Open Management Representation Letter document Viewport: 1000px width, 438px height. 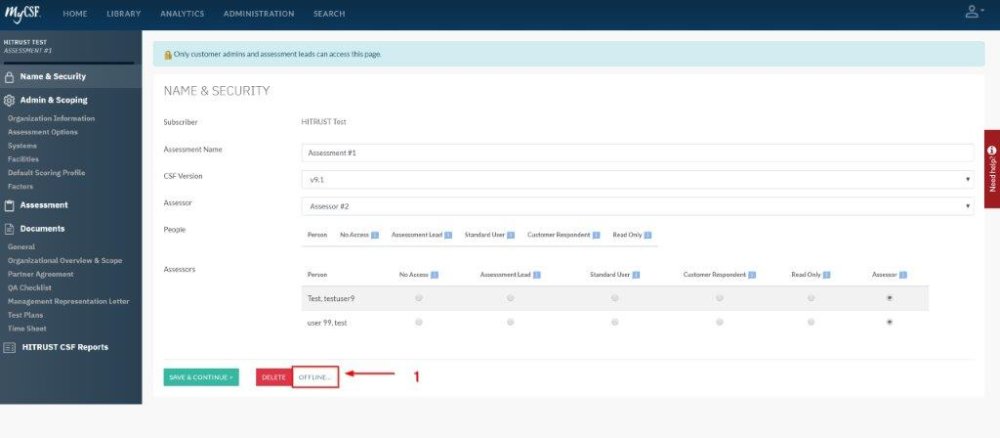click(68, 302)
